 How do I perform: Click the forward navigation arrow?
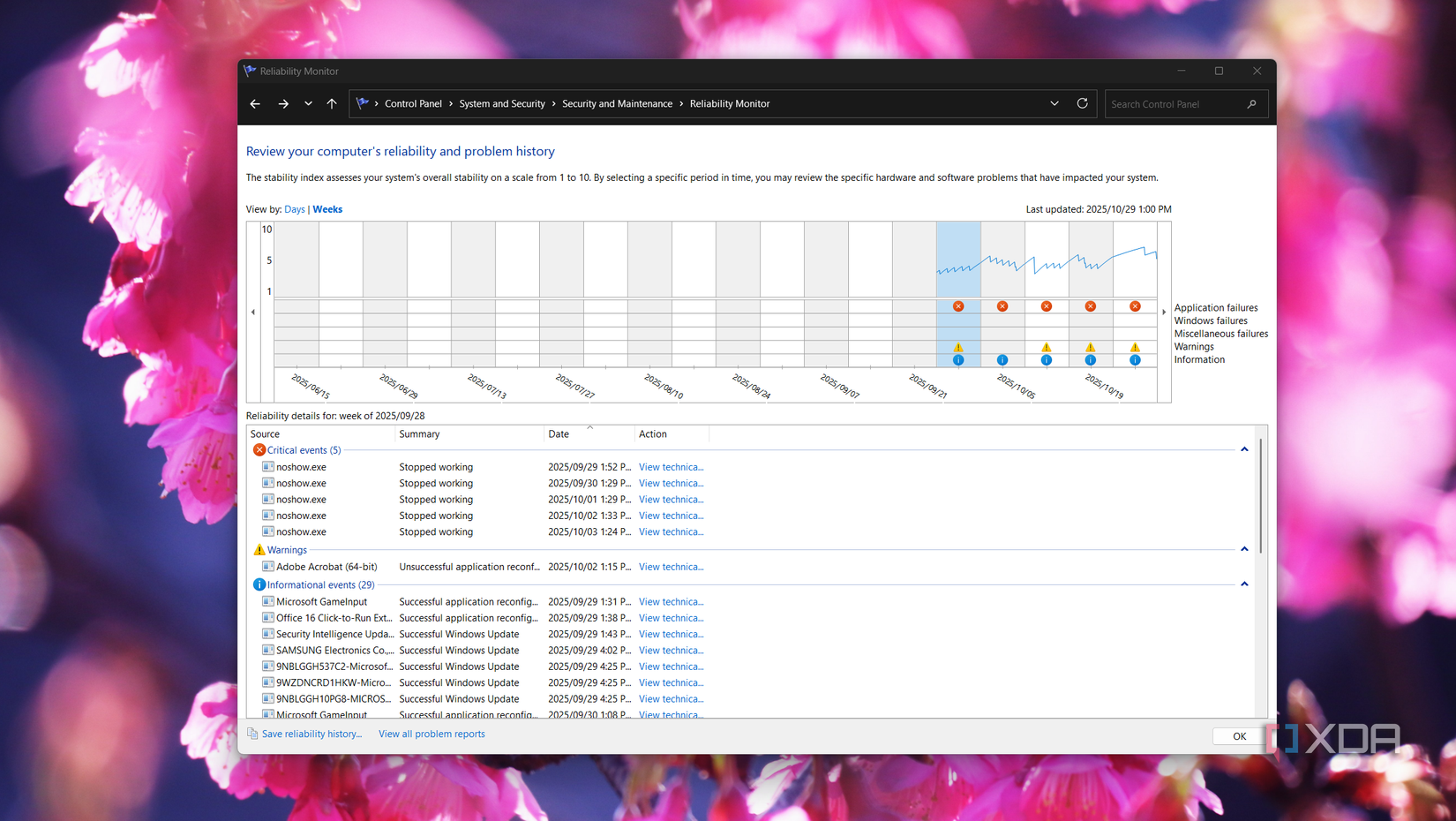pyautogui.click(x=283, y=103)
